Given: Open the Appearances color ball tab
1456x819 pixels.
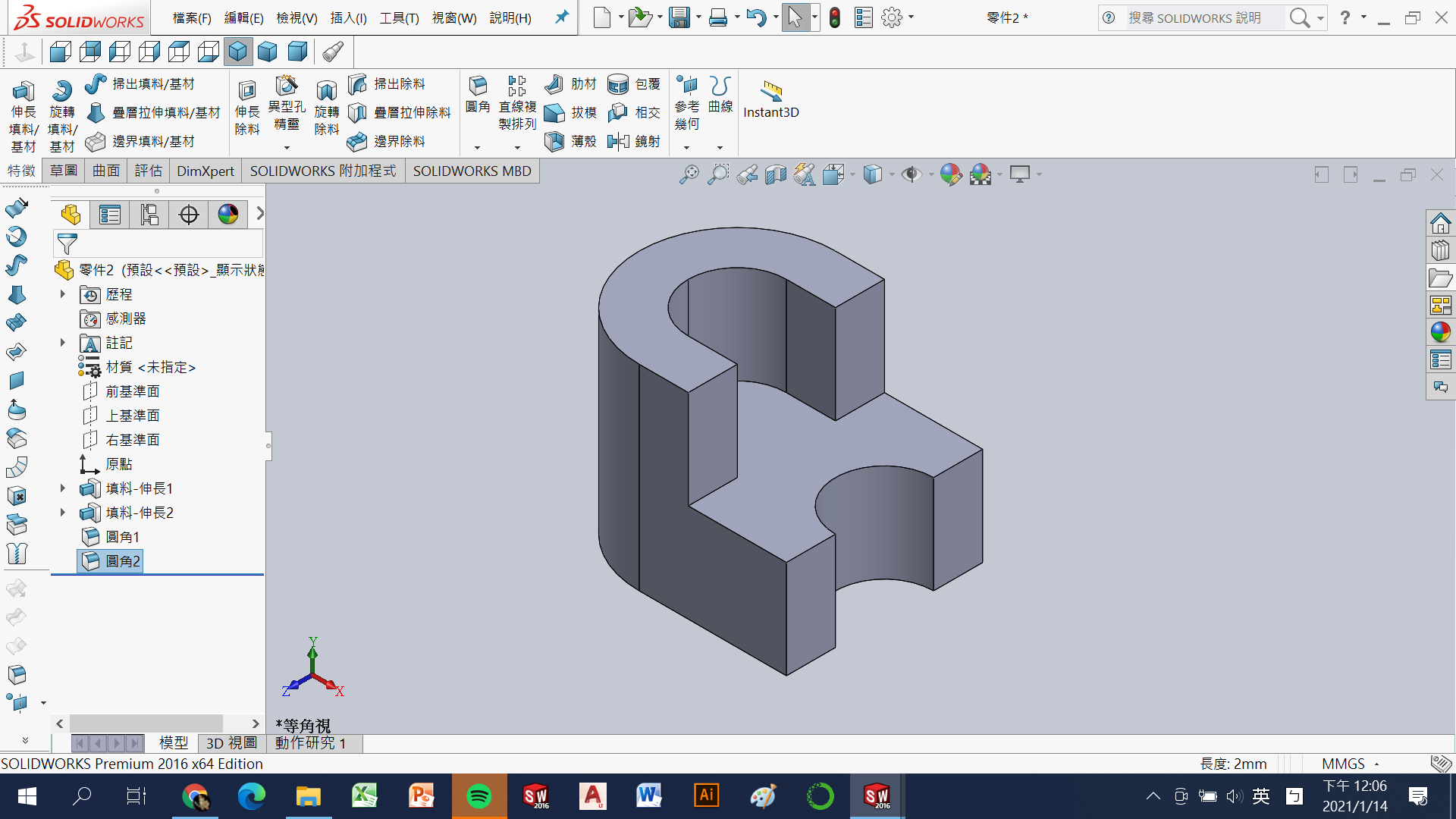Looking at the screenshot, I should point(1440,332).
